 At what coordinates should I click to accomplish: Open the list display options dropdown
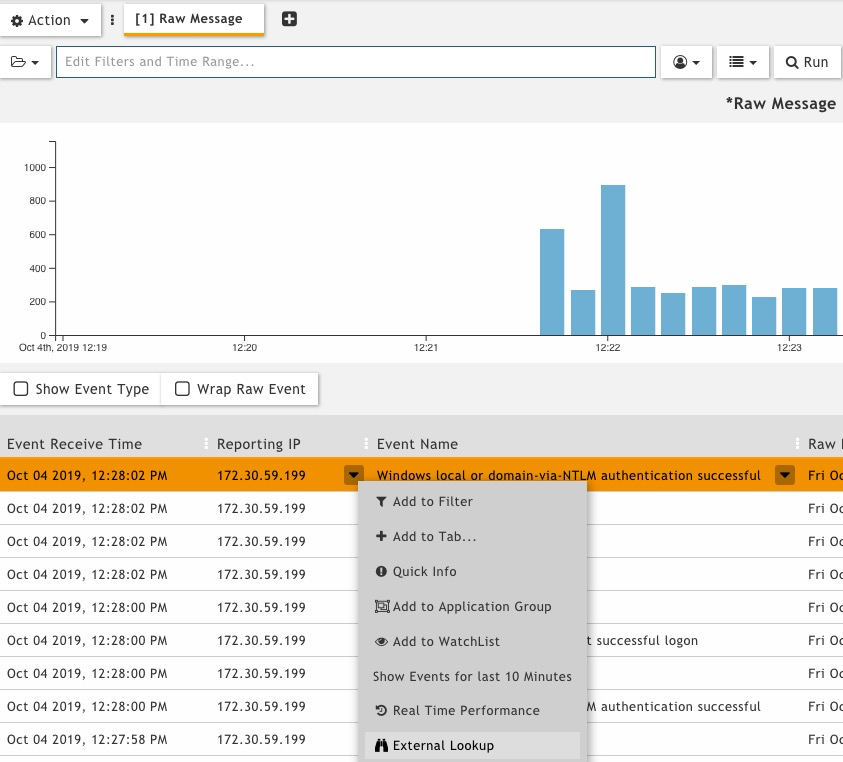(741, 62)
